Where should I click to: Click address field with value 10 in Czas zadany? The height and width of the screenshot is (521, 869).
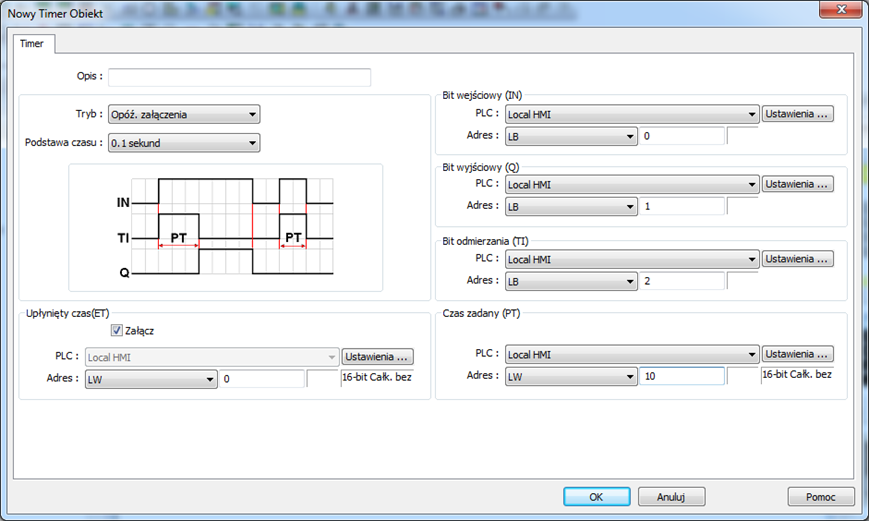(682, 376)
